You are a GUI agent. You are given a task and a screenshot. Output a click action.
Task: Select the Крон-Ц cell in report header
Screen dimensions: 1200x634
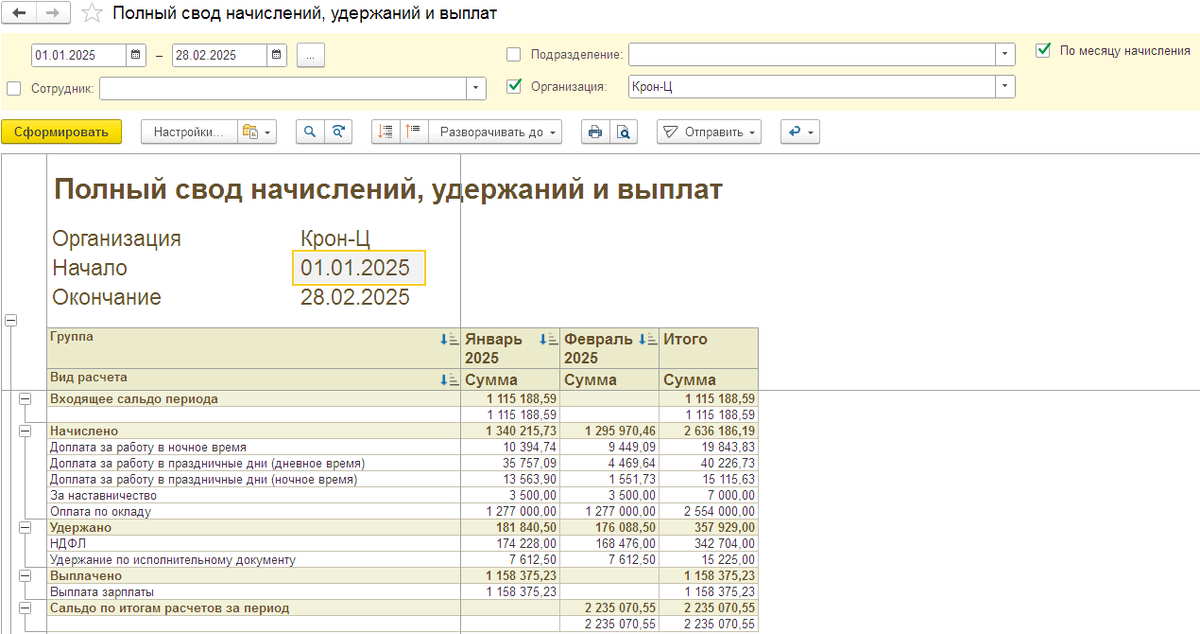point(335,238)
